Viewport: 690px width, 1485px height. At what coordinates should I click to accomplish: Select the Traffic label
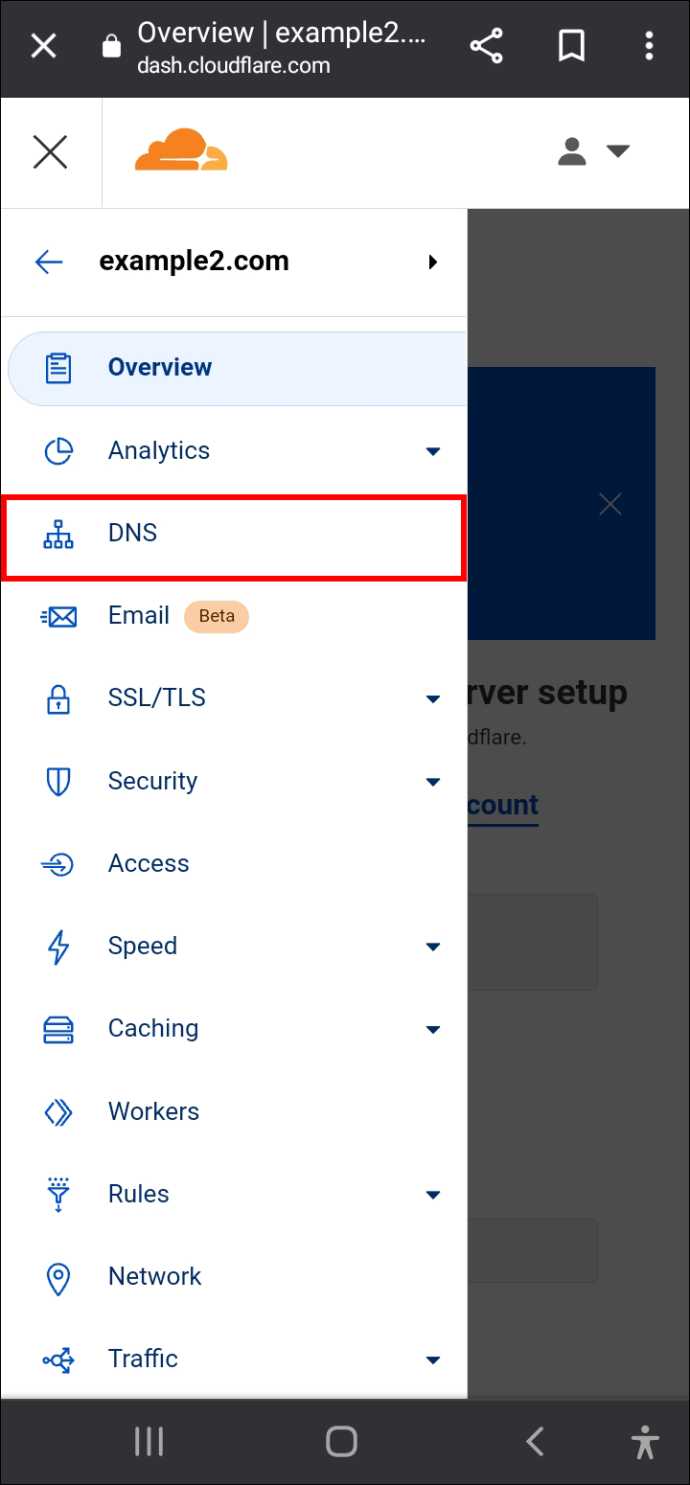point(143,1359)
